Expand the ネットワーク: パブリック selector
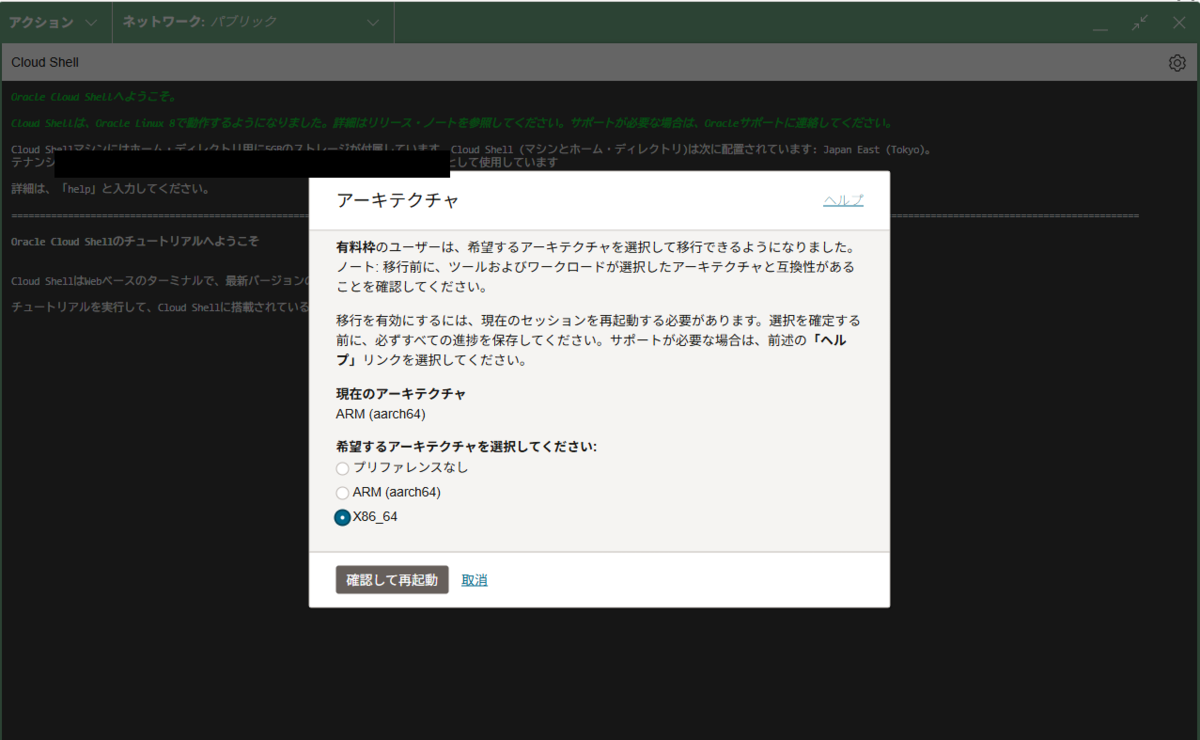 coord(252,22)
